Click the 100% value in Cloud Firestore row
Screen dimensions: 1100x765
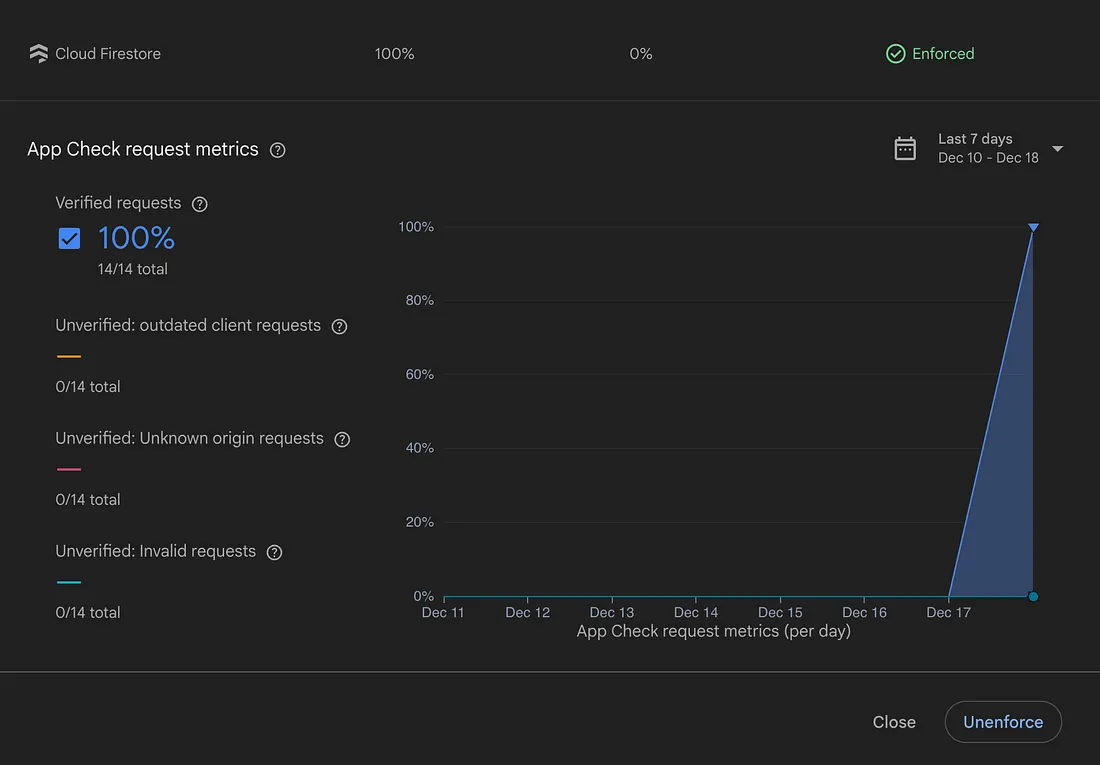[394, 54]
